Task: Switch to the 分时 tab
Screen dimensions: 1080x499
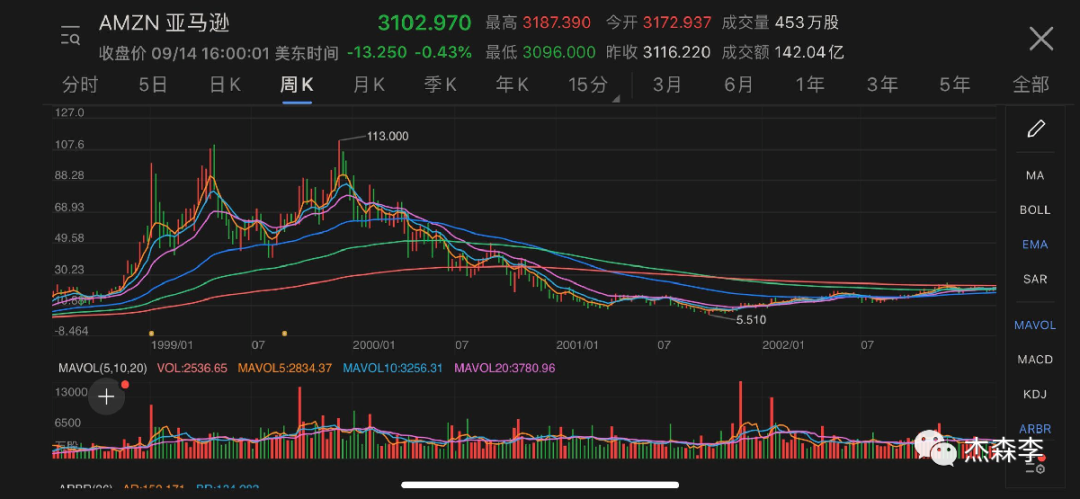Action: (80, 85)
